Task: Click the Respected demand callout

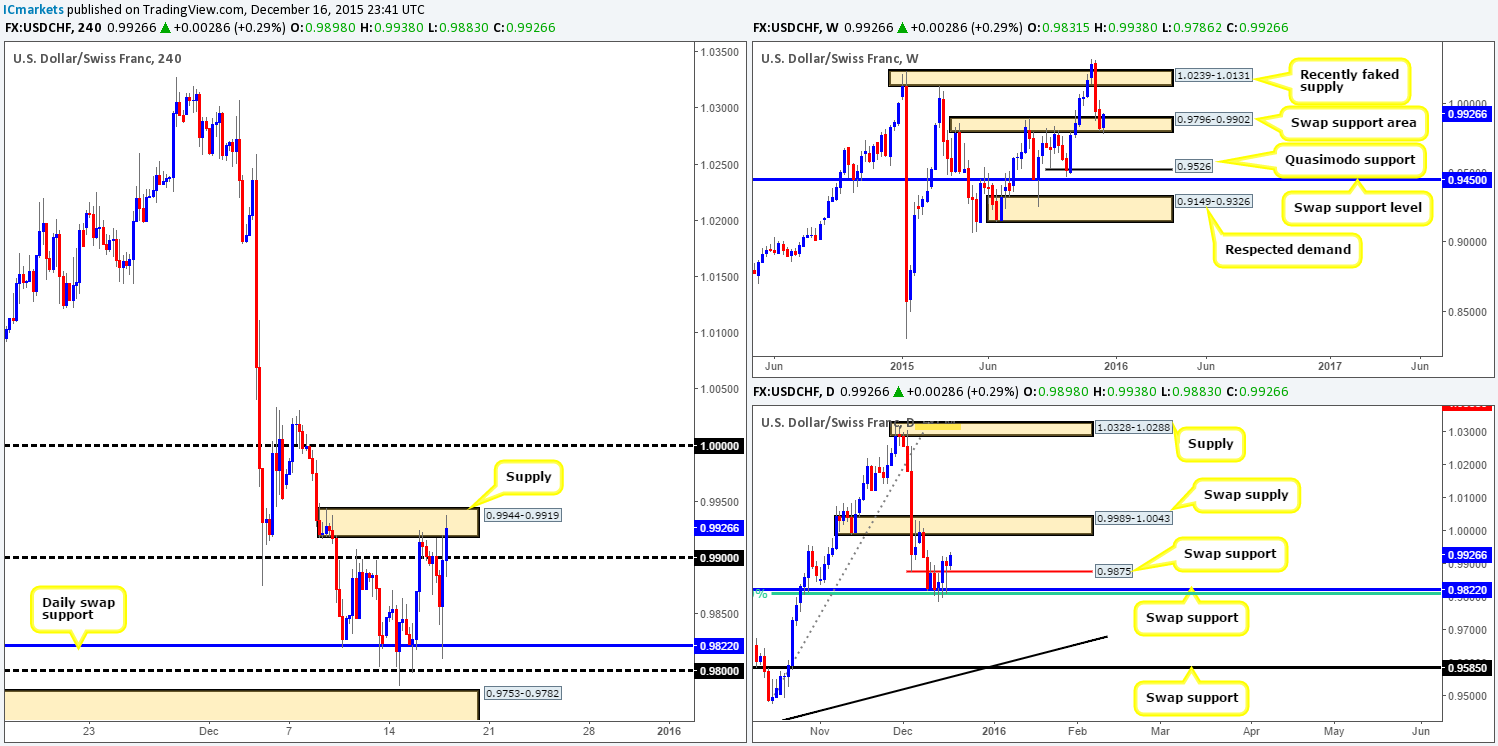Action: (x=1288, y=251)
